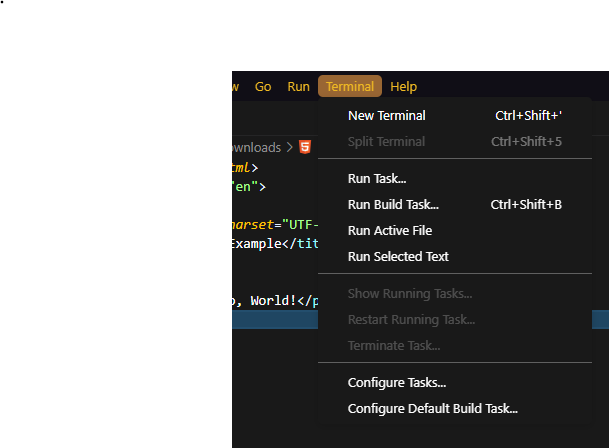This screenshot has width=609, height=448.
Task: Open the Run menu
Action: tap(298, 87)
